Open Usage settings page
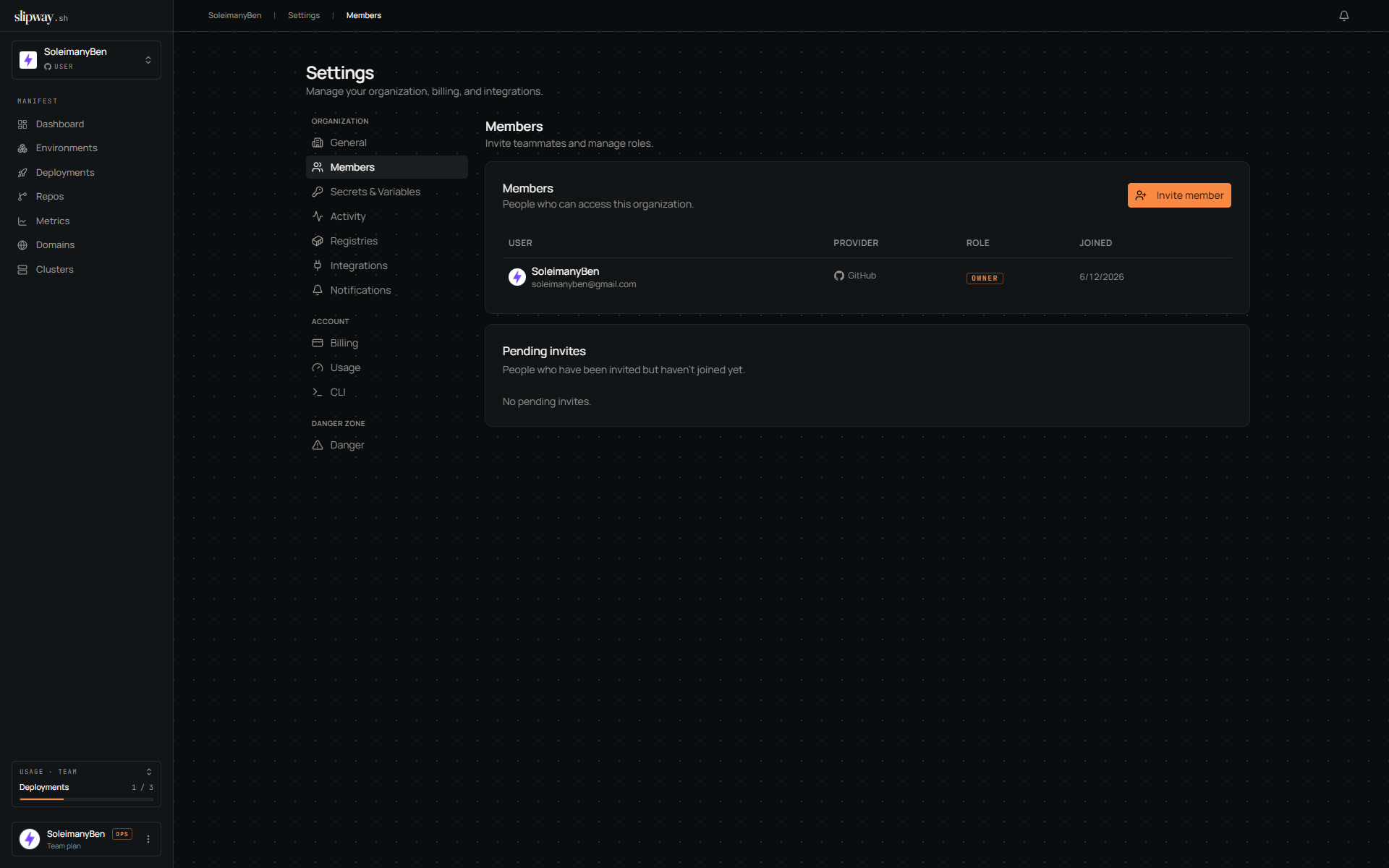Viewport: 1389px width, 868px height. pyautogui.click(x=387, y=367)
